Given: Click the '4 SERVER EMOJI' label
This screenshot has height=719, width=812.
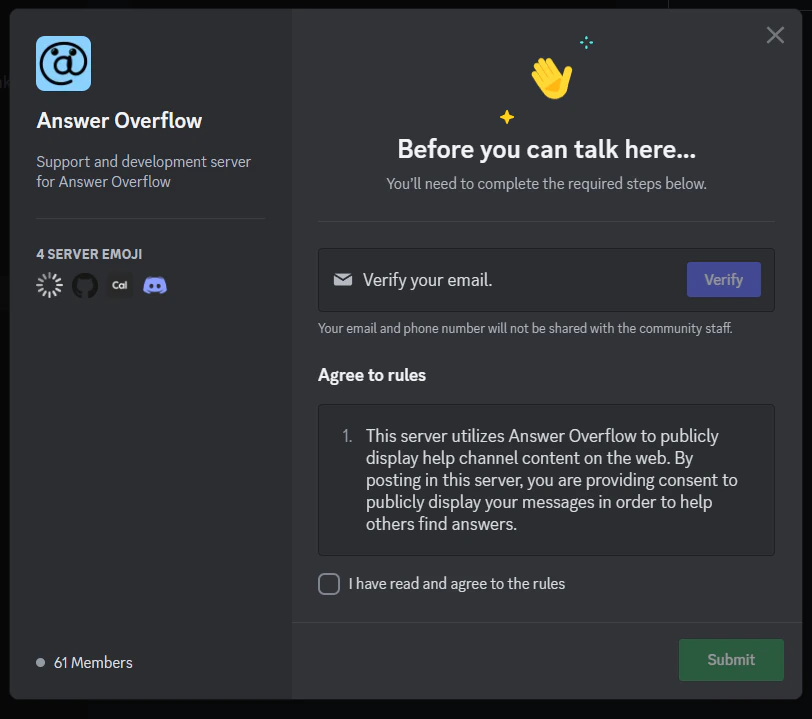Looking at the screenshot, I should (x=89, y=254).
